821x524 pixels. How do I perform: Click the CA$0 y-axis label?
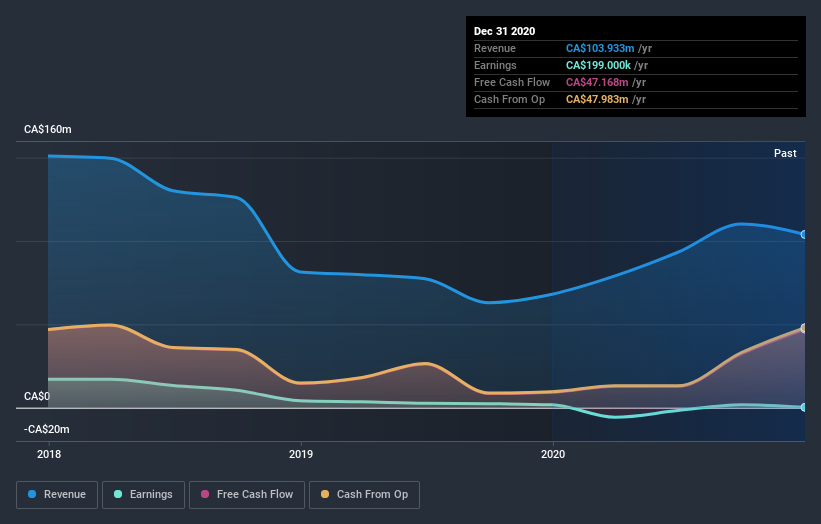[37, 396]
